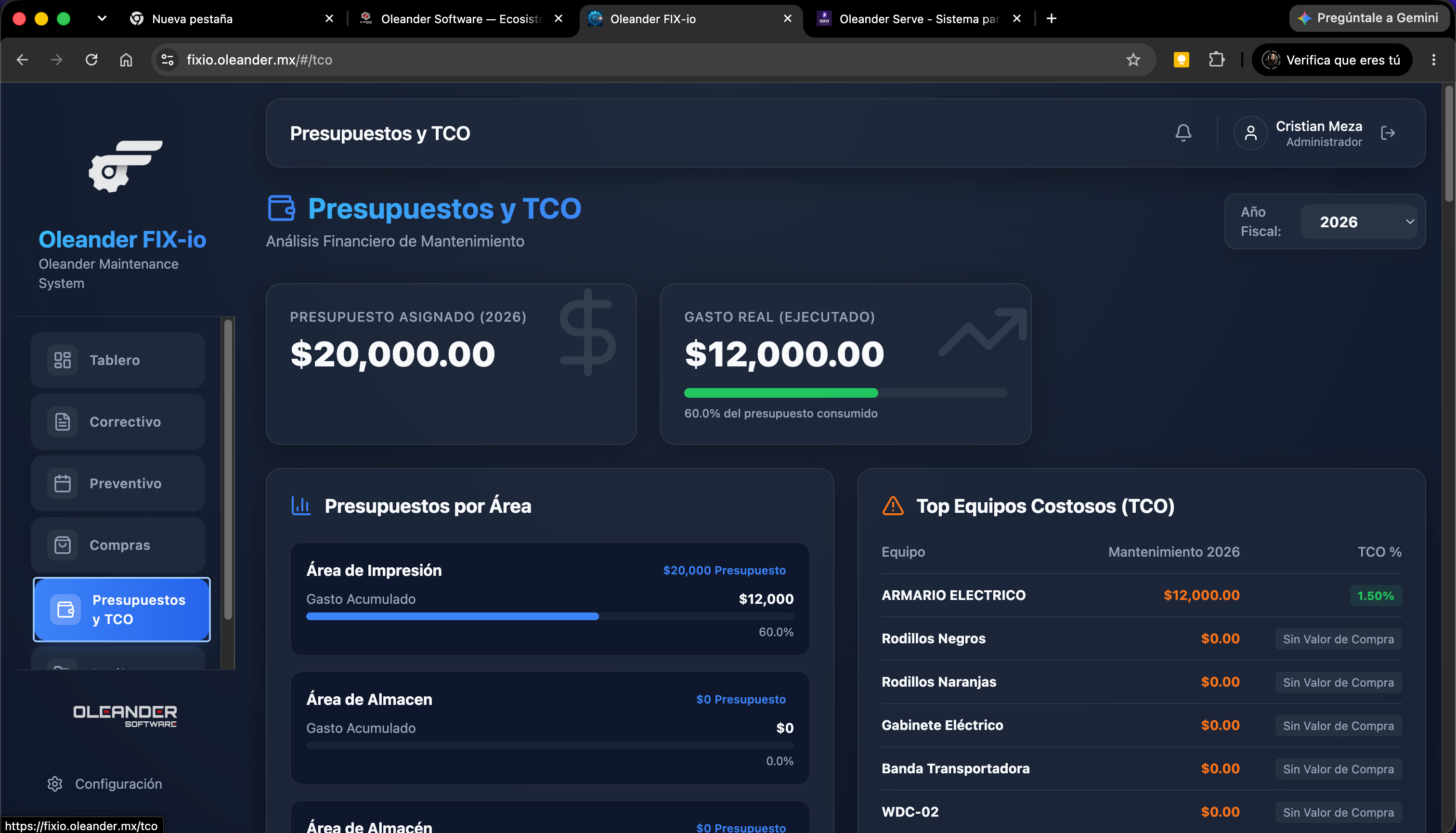The width and height of the screenshot is (1456, 833).
Task: Click the Rodillos Naranjas equipment name
Action: coord(939,682)
